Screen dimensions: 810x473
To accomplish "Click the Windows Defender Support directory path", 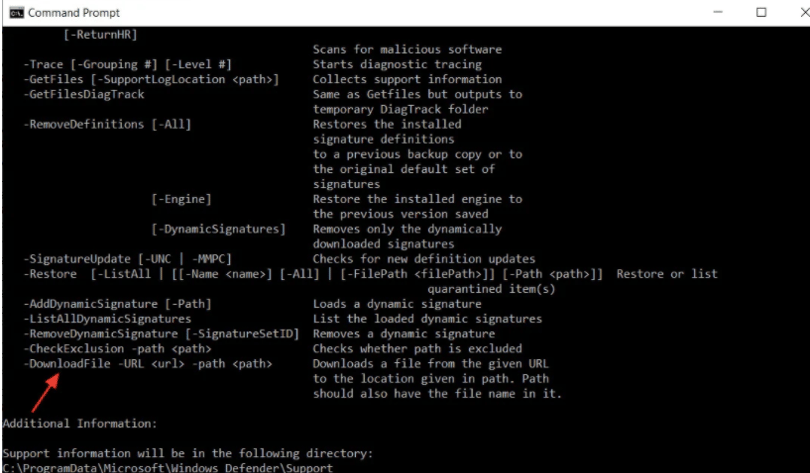I will point(168,468).
